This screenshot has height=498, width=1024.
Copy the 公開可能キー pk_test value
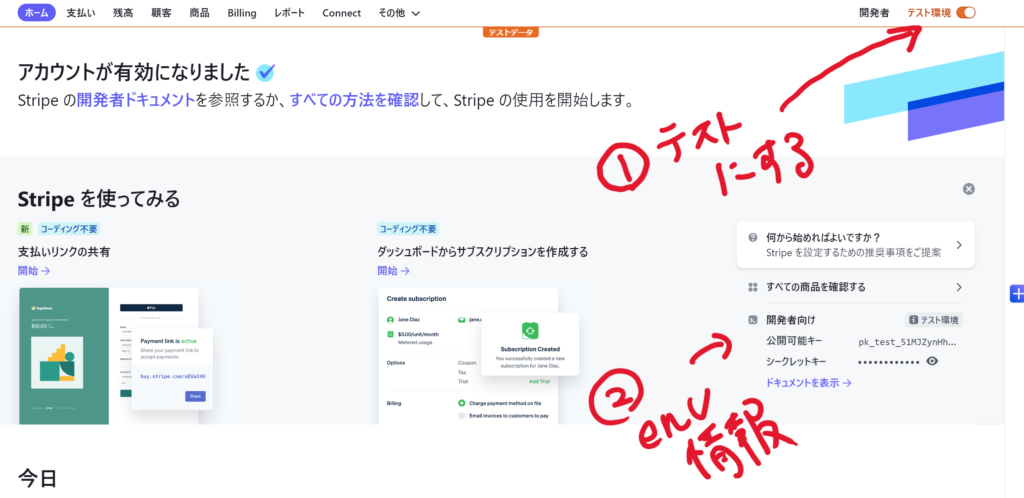[907, 341]
